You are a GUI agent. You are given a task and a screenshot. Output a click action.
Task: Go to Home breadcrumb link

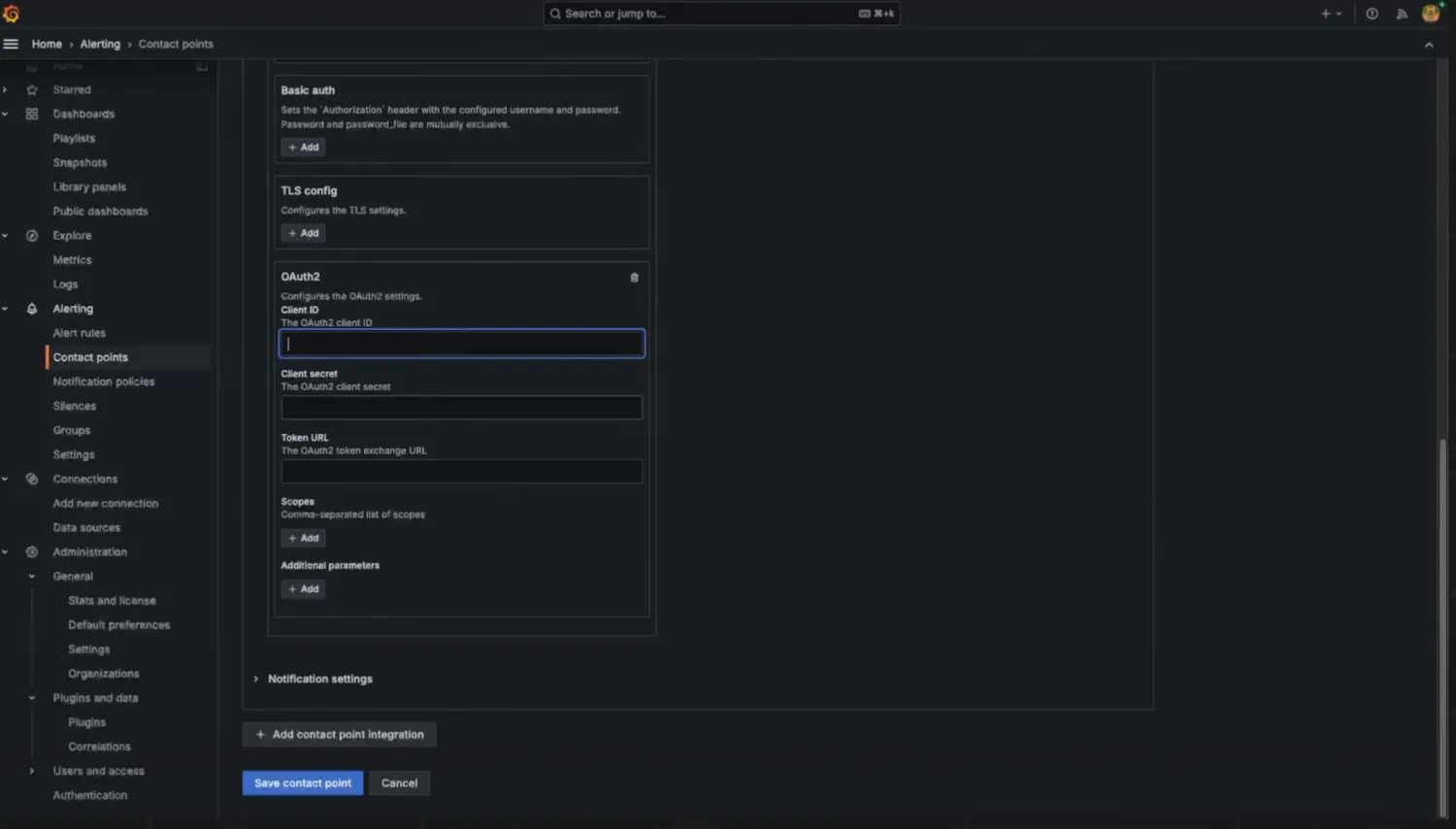47,44
